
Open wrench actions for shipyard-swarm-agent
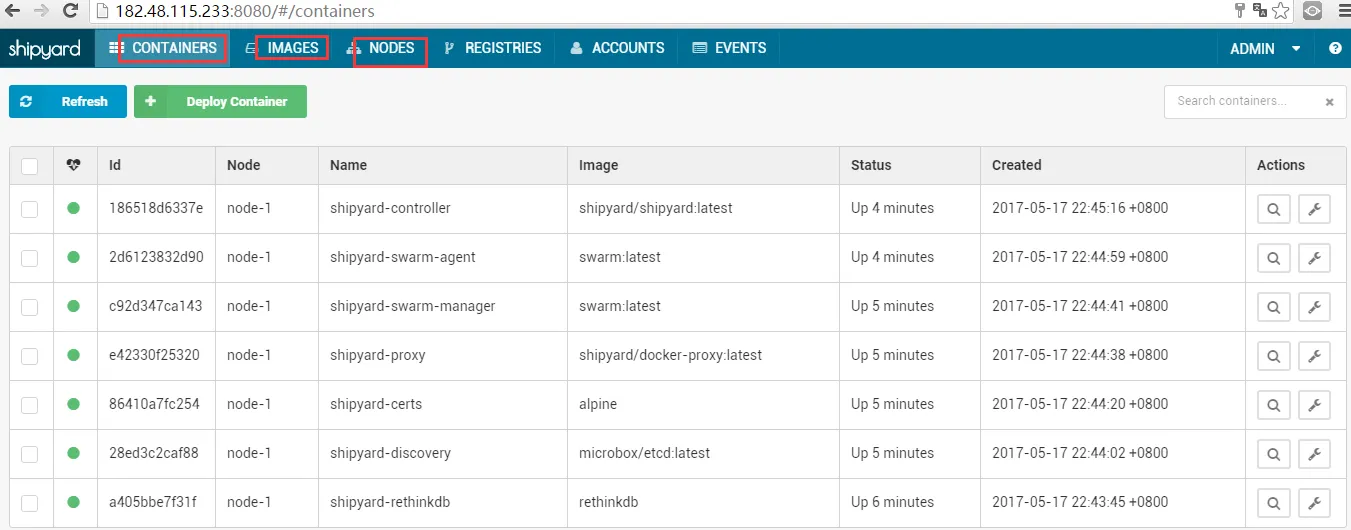[x=1314, y=258]
